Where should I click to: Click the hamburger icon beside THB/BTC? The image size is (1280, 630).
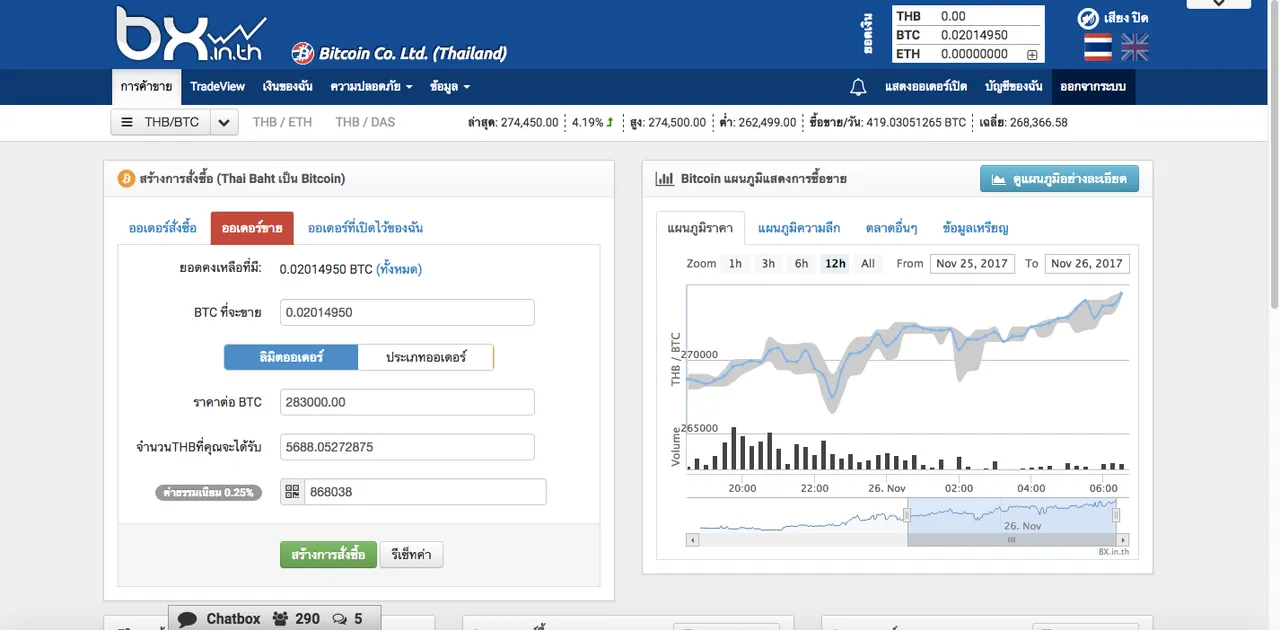tap(127, 122)
